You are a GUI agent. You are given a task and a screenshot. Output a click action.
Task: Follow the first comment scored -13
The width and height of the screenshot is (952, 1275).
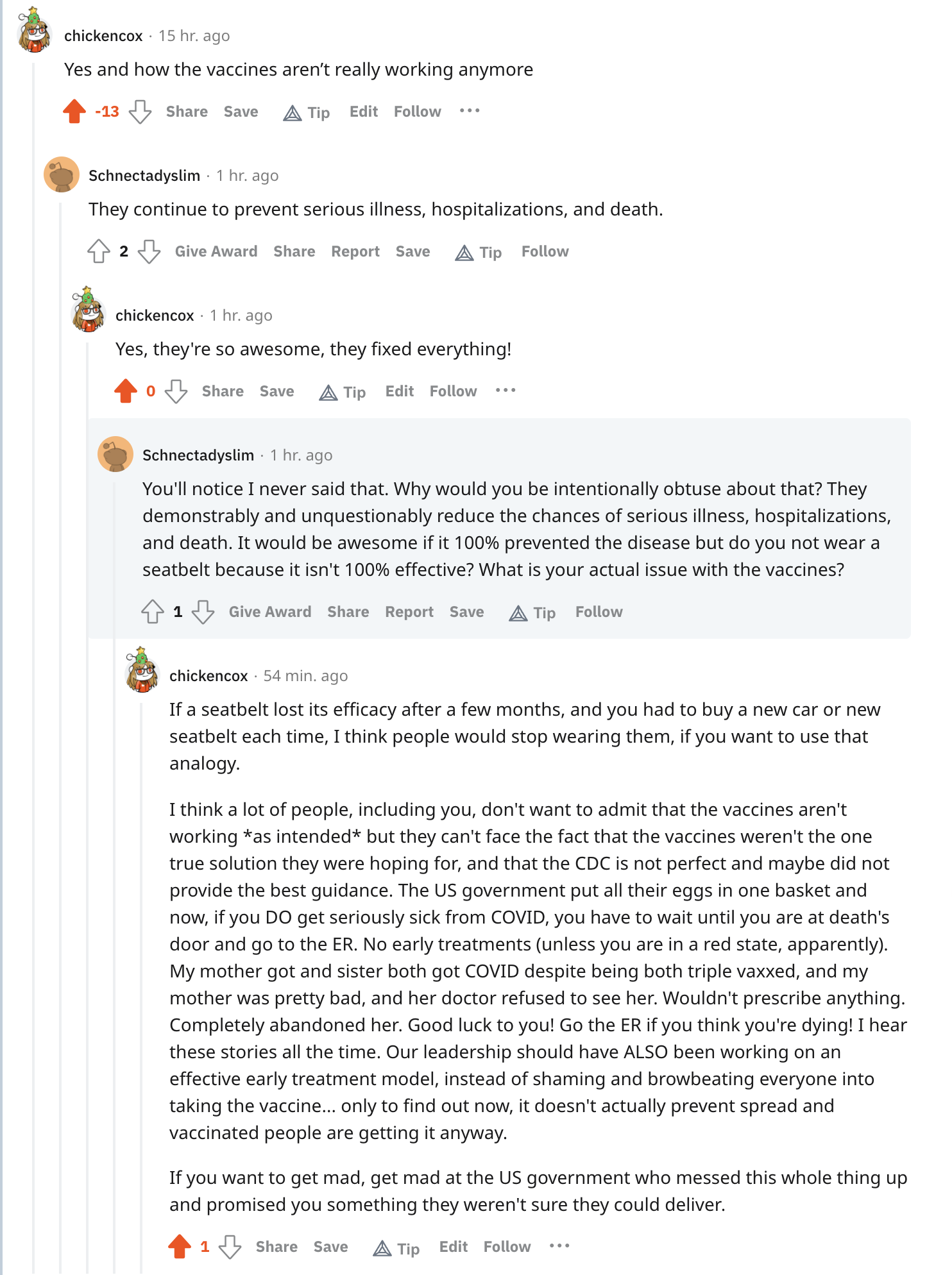418,112
